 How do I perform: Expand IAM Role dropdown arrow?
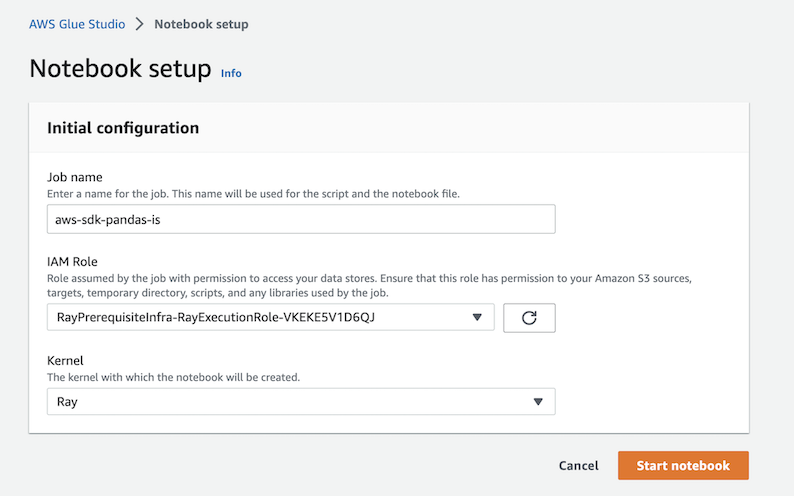click(x=477, y=317)
